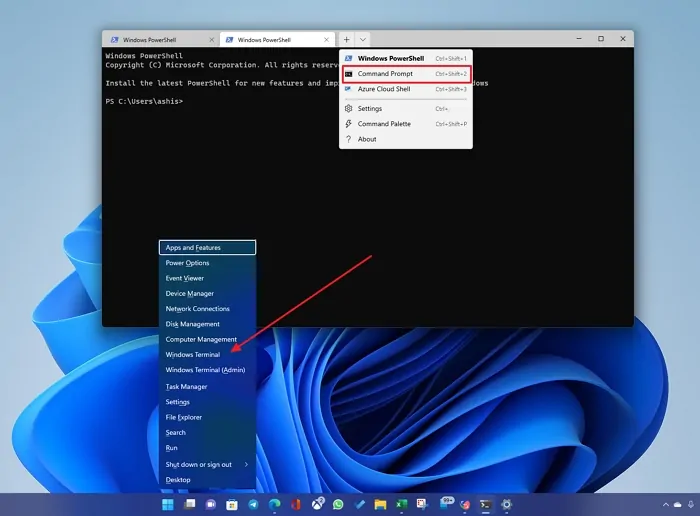
Task: Click Search in the Win+X menu
Action: [x=207, y=432]
